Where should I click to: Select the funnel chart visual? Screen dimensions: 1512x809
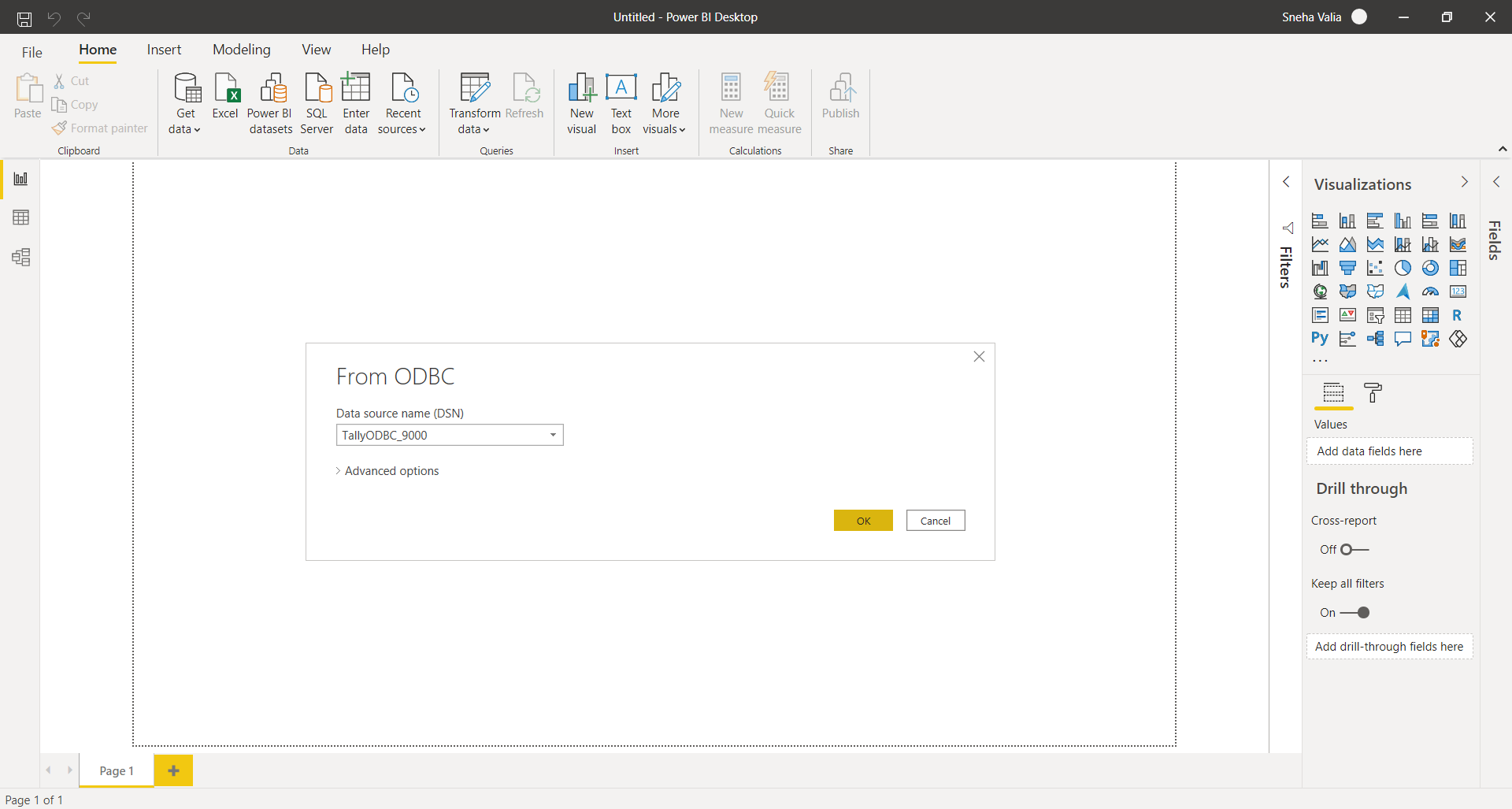pos(1347,269)
